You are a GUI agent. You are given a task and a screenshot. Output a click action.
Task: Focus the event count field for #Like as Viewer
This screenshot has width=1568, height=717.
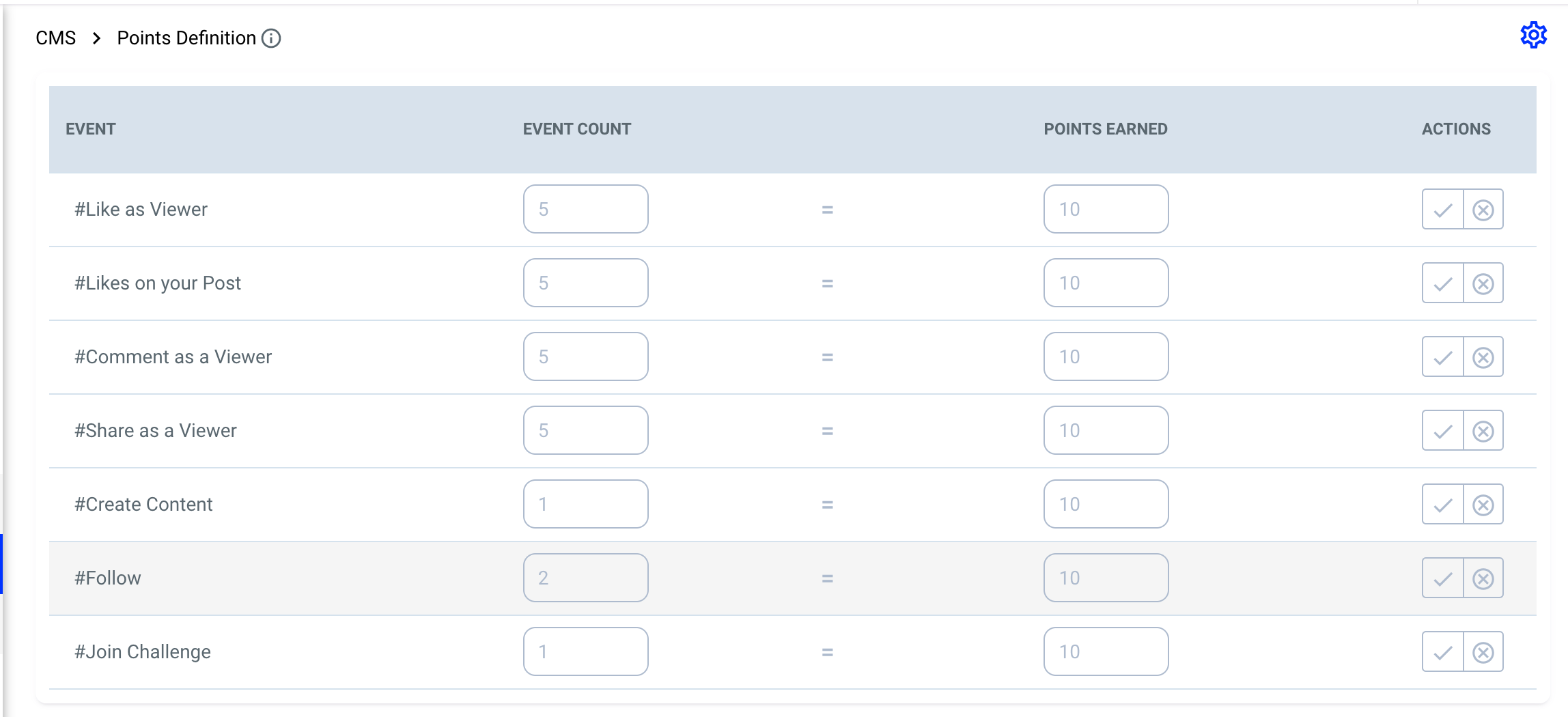pyautogui.click(x=586, y=209)
